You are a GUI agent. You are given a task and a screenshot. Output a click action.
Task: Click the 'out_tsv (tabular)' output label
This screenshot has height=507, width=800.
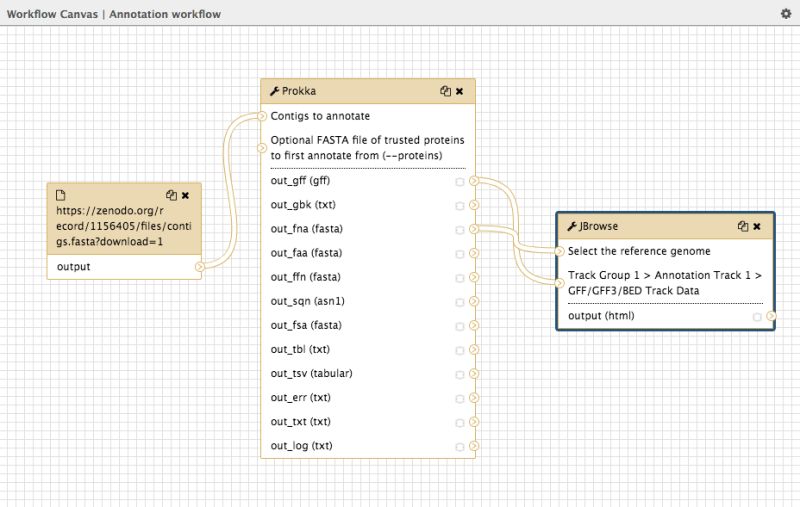click(x=311, y=373)
